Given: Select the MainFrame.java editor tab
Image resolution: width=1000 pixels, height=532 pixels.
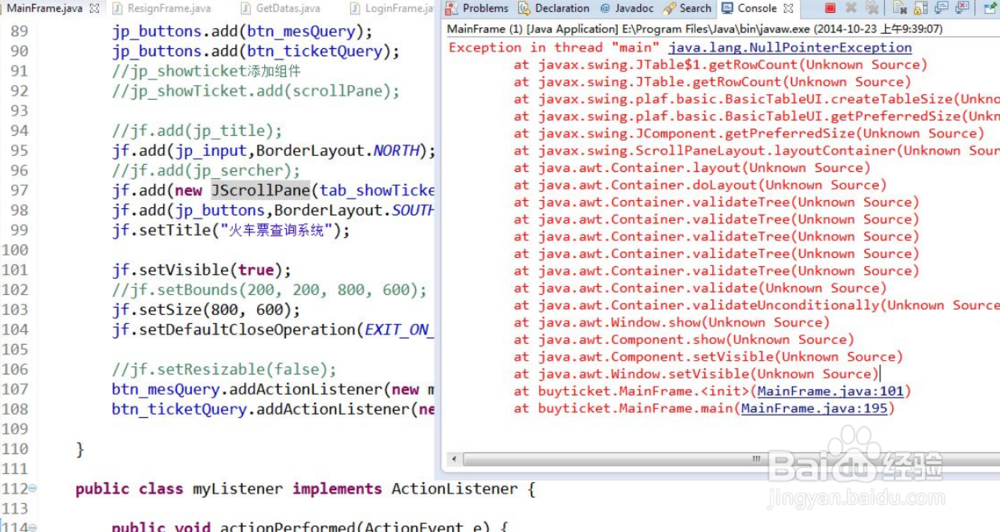Looking at the screenshot, I should [x=45, y=8].
